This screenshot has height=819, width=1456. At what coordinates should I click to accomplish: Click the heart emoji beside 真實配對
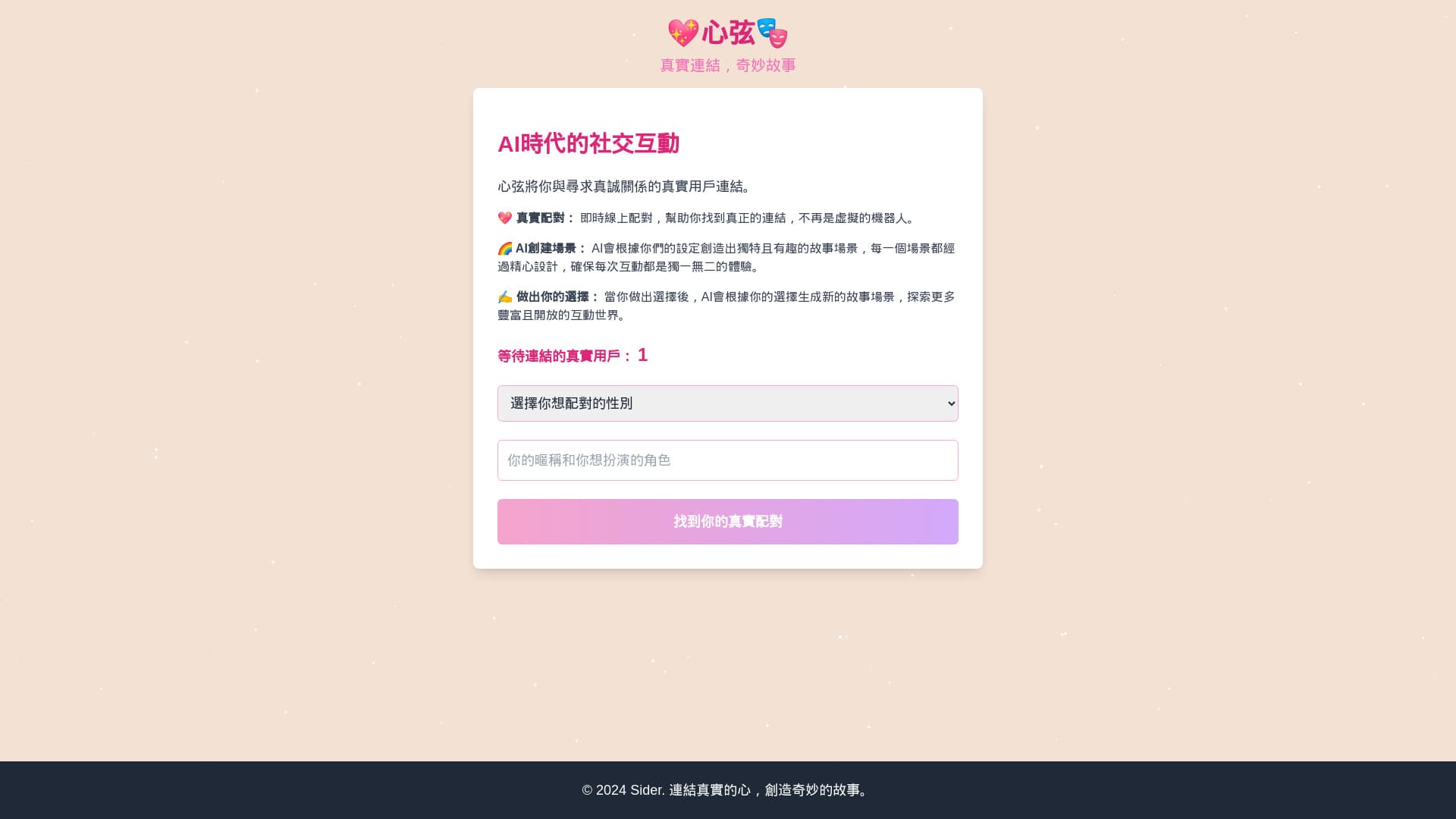505,218
